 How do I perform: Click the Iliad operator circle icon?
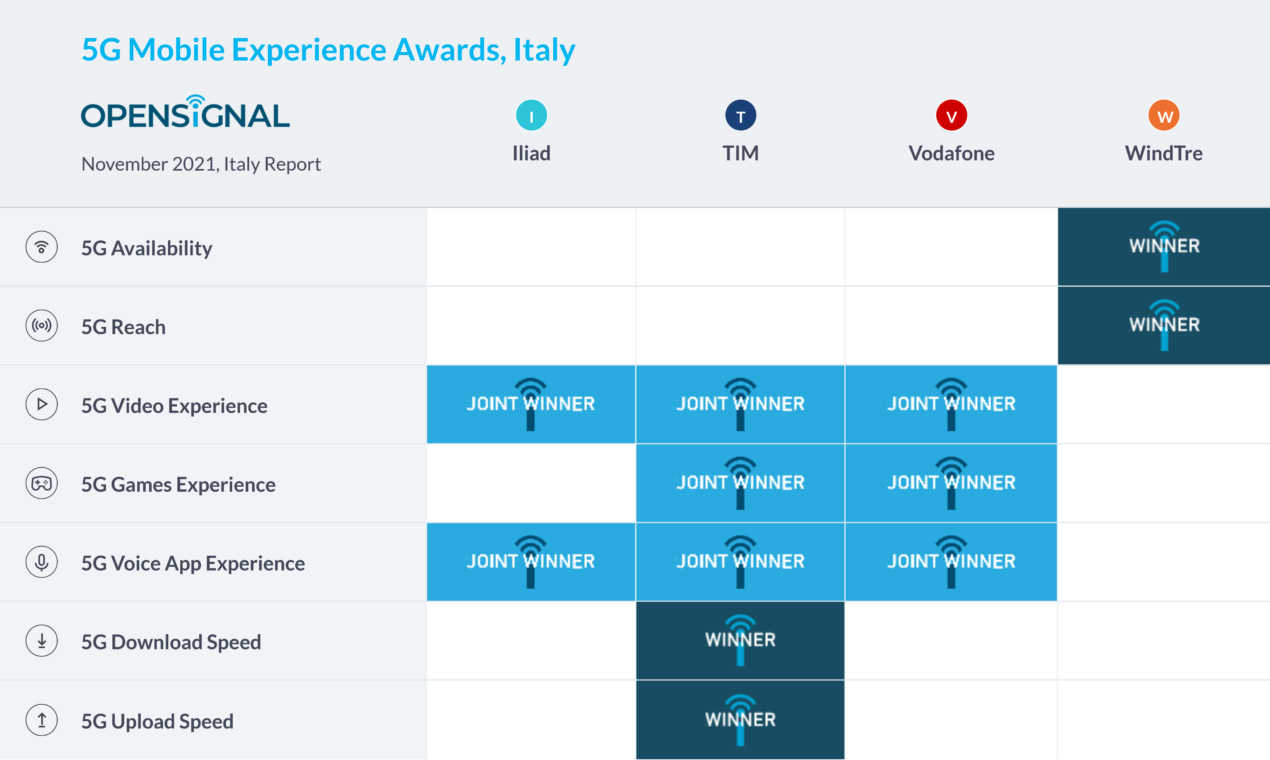(x=531, y=116)
